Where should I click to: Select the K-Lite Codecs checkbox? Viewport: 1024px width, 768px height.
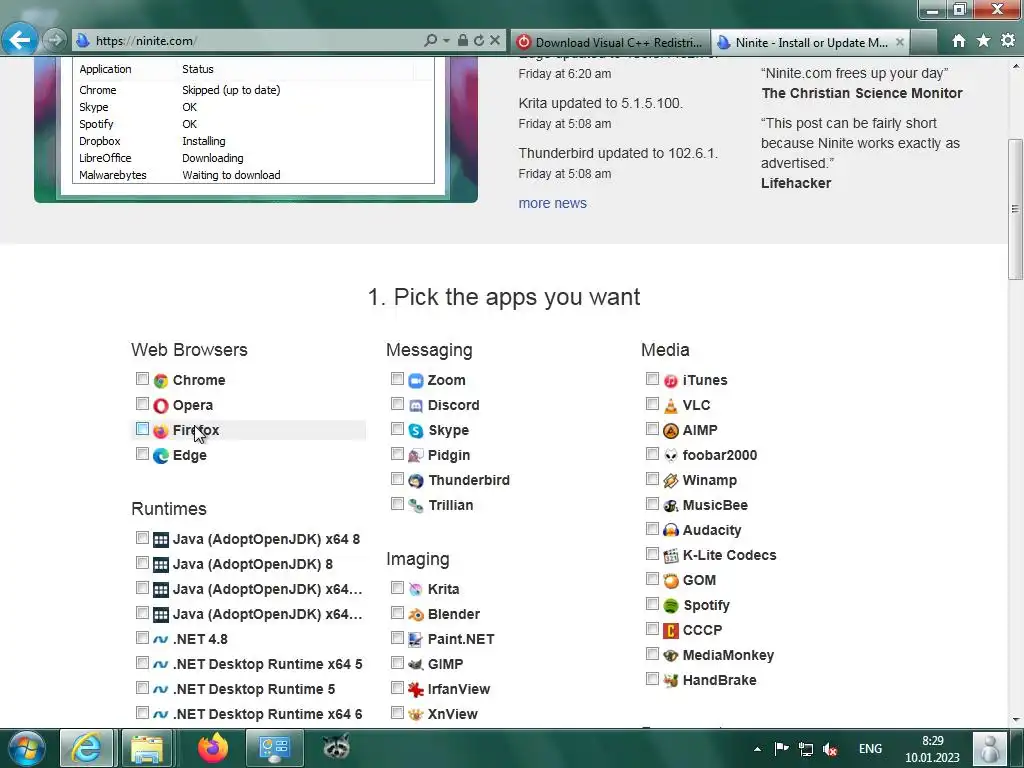(x=652, y=554)
